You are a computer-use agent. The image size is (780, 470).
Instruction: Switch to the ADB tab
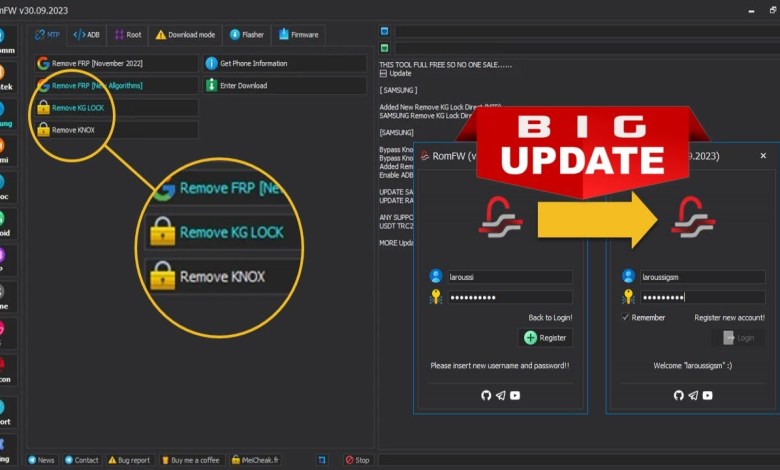click(x=86, y=34)
